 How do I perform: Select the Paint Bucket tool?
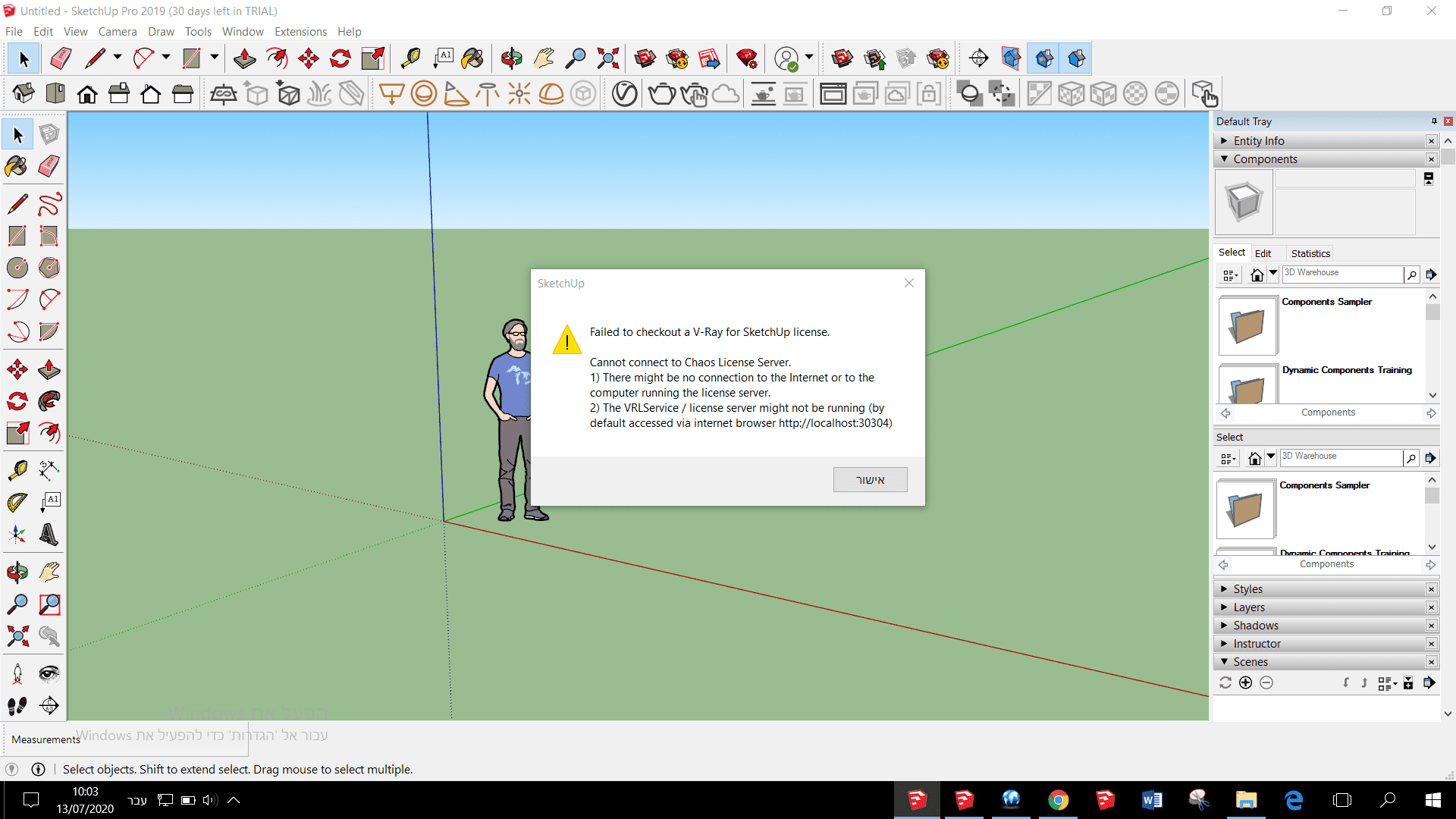pyautogui.click(x=17, y=166)
